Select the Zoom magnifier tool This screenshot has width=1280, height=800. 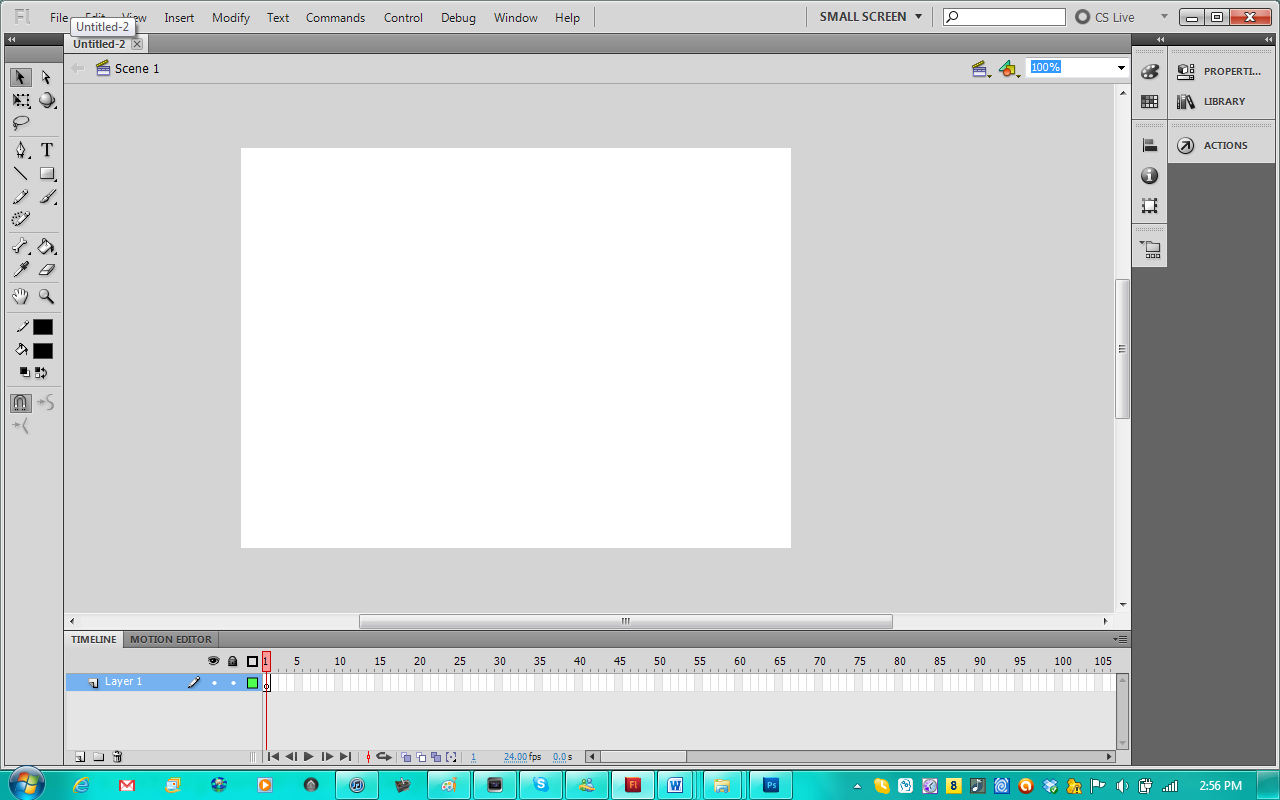46,296
